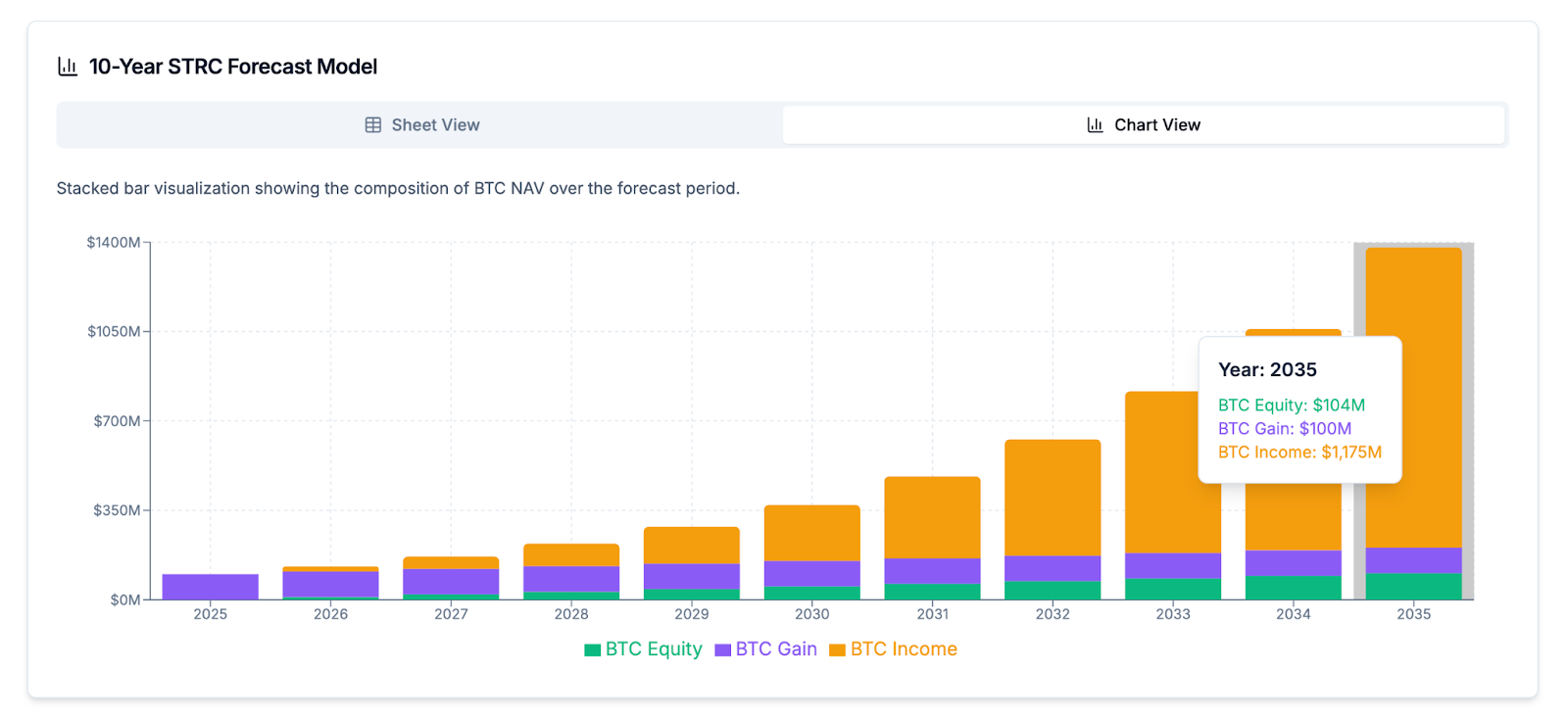Click the green segment of the 2033 bar
This screenshot has height=719, width=1568.
[x=1172, y=589]
